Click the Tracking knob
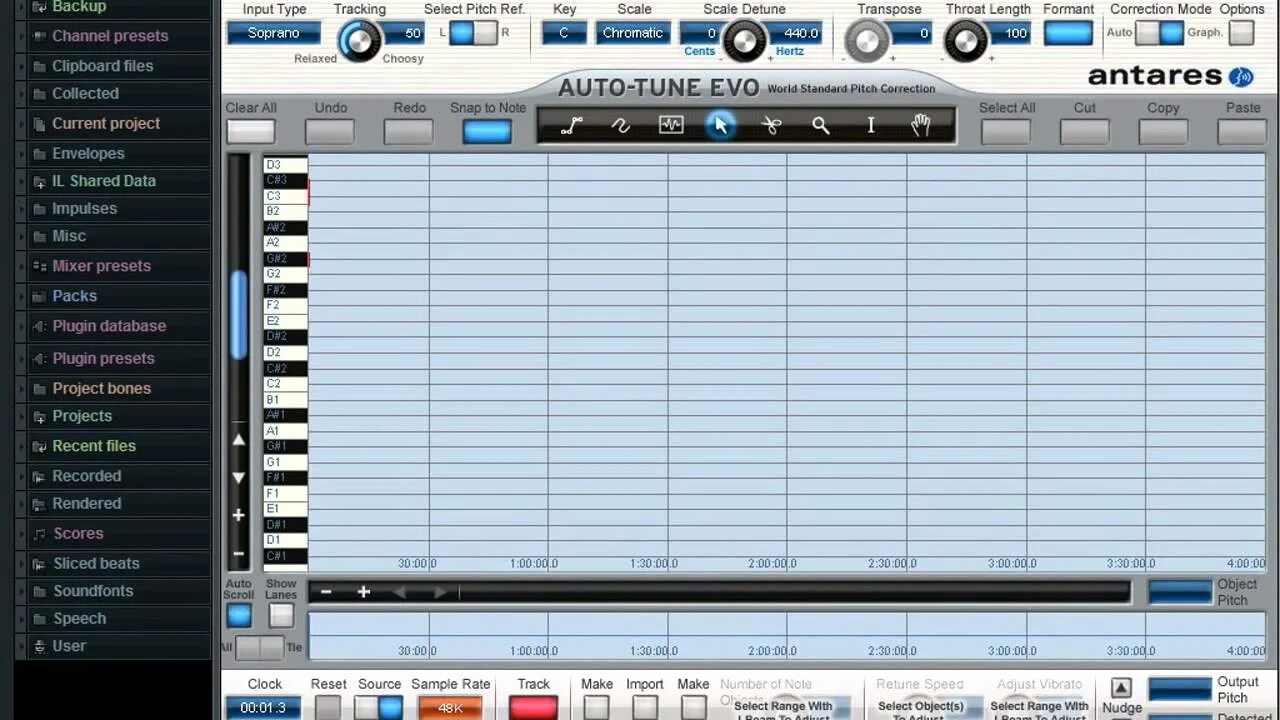Screen dimensions: 1280x720 [x=359, y=41]
